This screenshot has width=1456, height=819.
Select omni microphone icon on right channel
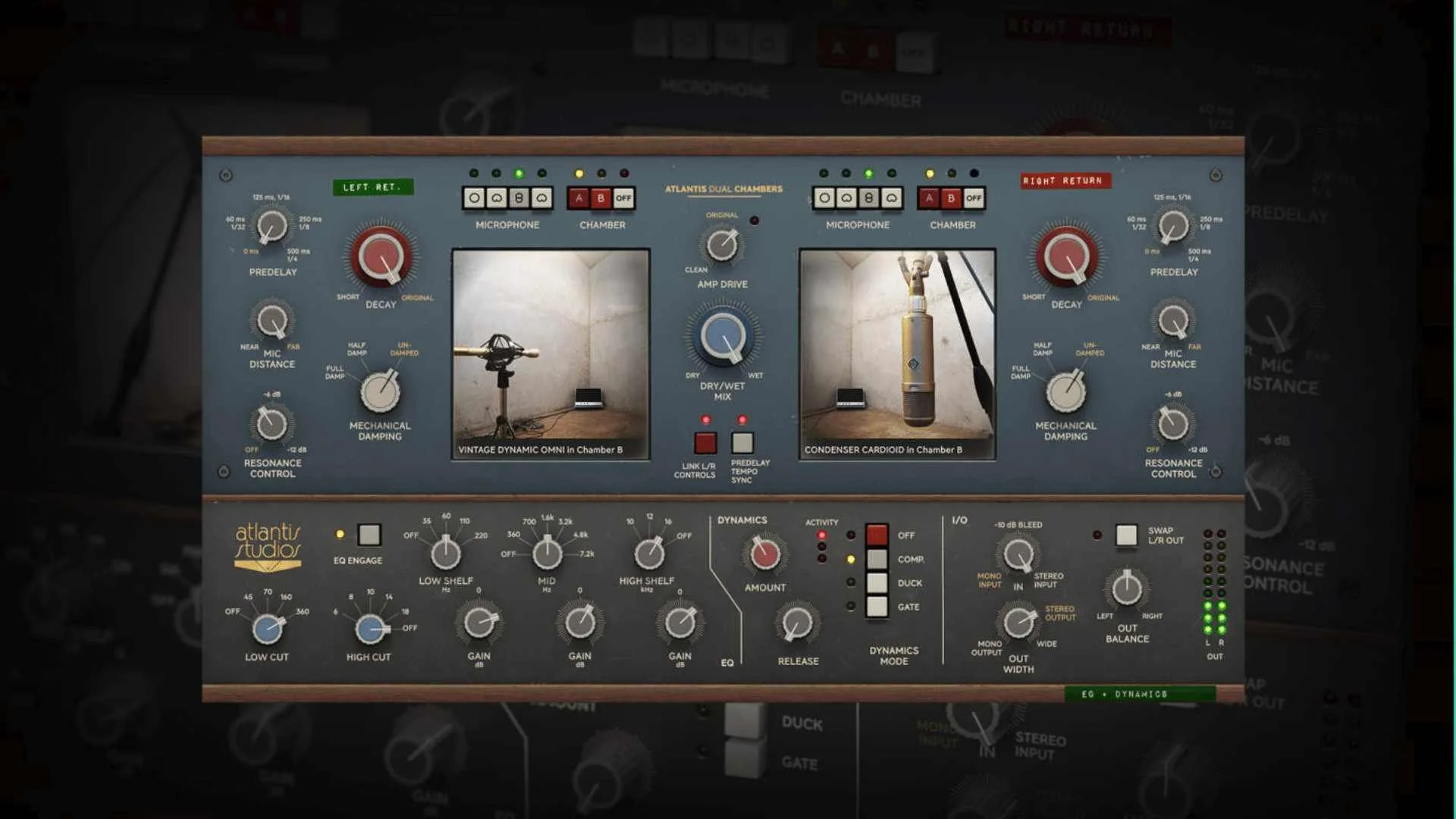point(824,198)
